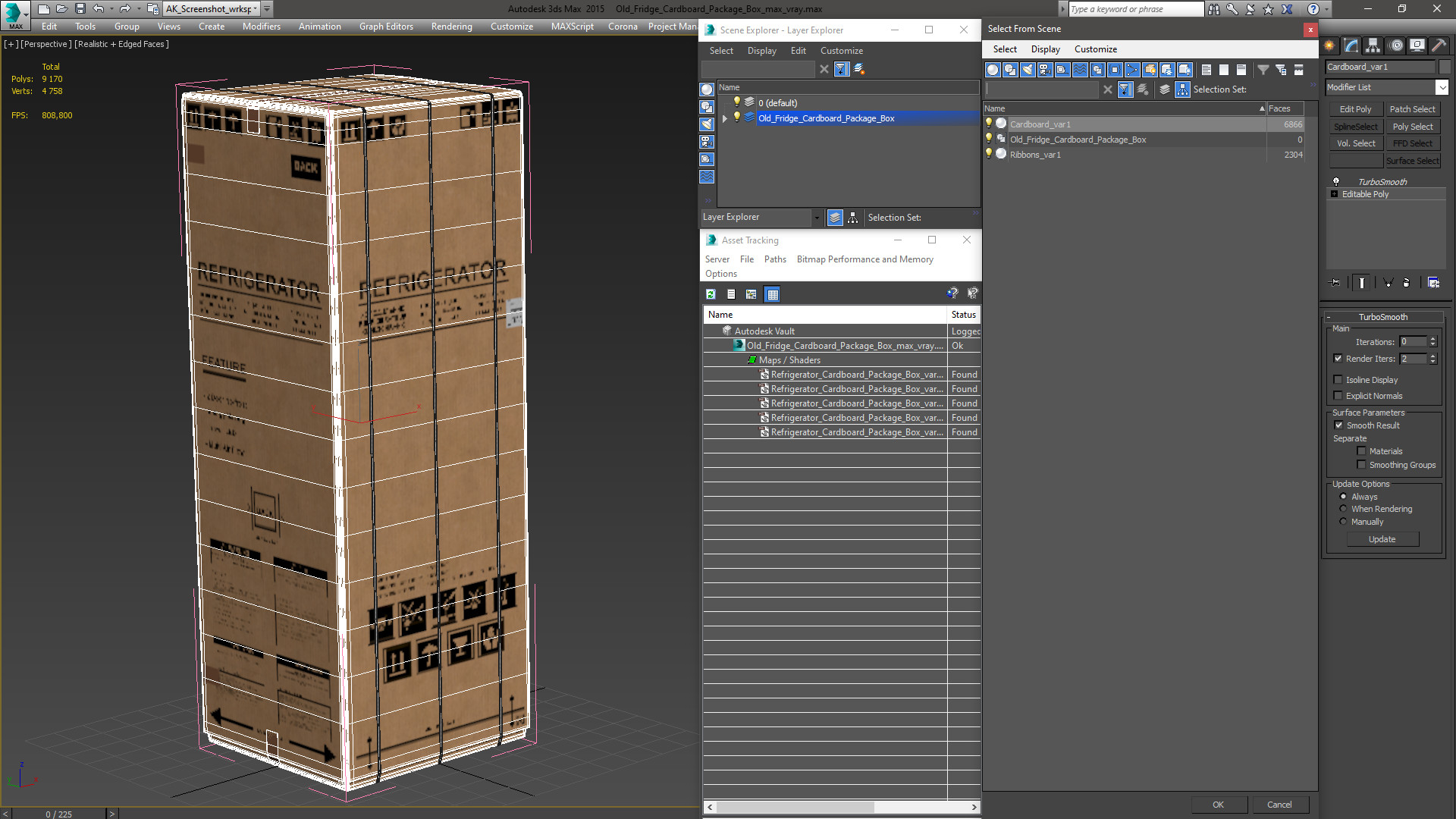The image size is (1456, 819).
Task: Select the When Rendering update option
Action: click(x=1343, y=509)
